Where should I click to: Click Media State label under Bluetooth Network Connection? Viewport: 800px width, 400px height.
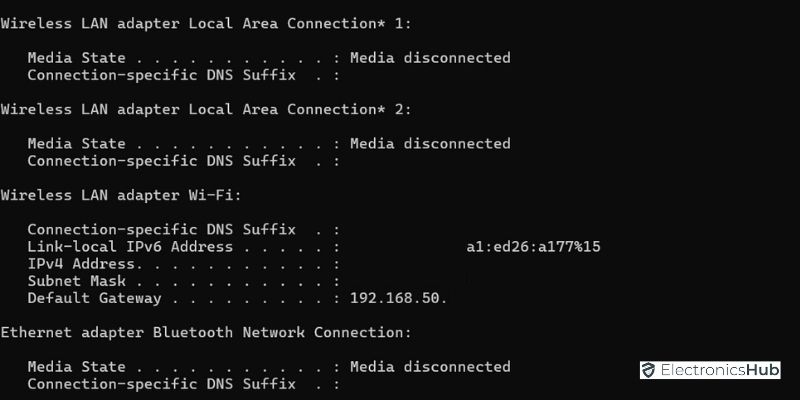pos(76,367)
